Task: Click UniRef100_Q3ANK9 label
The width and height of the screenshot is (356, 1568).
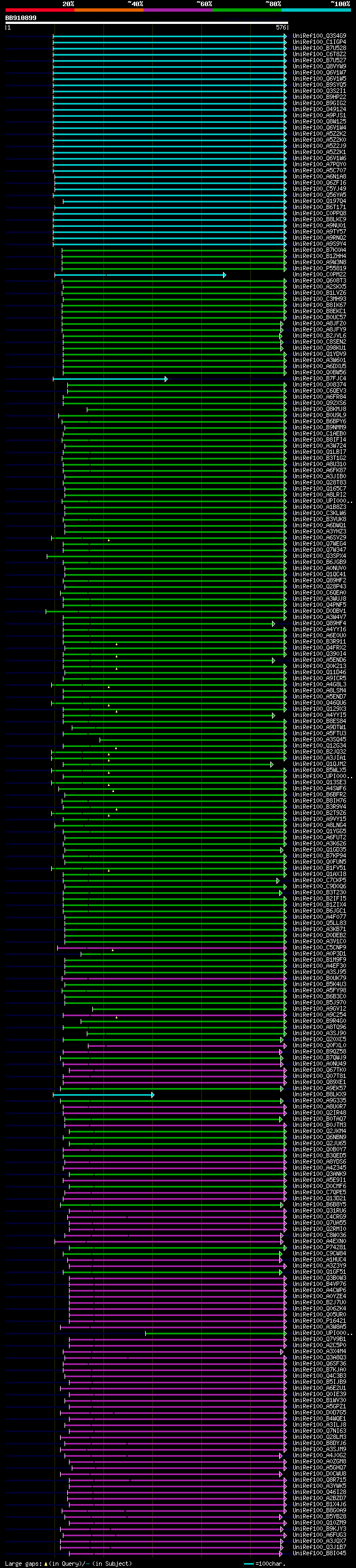Action: (319, 1174)
